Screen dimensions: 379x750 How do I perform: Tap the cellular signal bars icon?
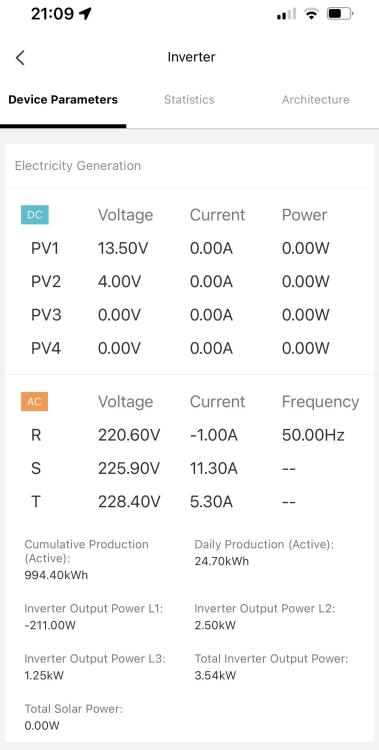point(286,14)
